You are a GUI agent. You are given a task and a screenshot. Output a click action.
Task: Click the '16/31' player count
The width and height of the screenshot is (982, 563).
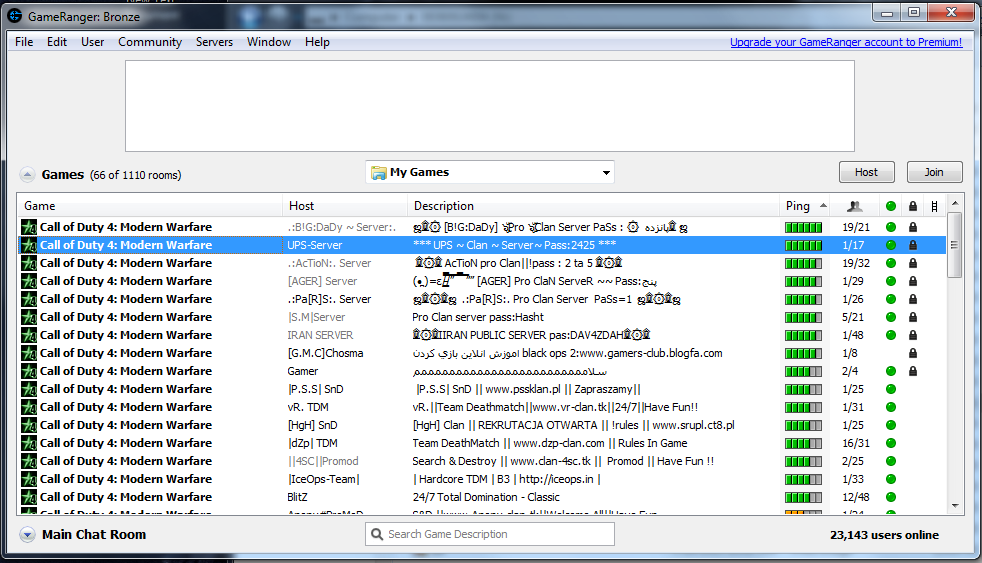pyautogui.click(x=855, y=443)
